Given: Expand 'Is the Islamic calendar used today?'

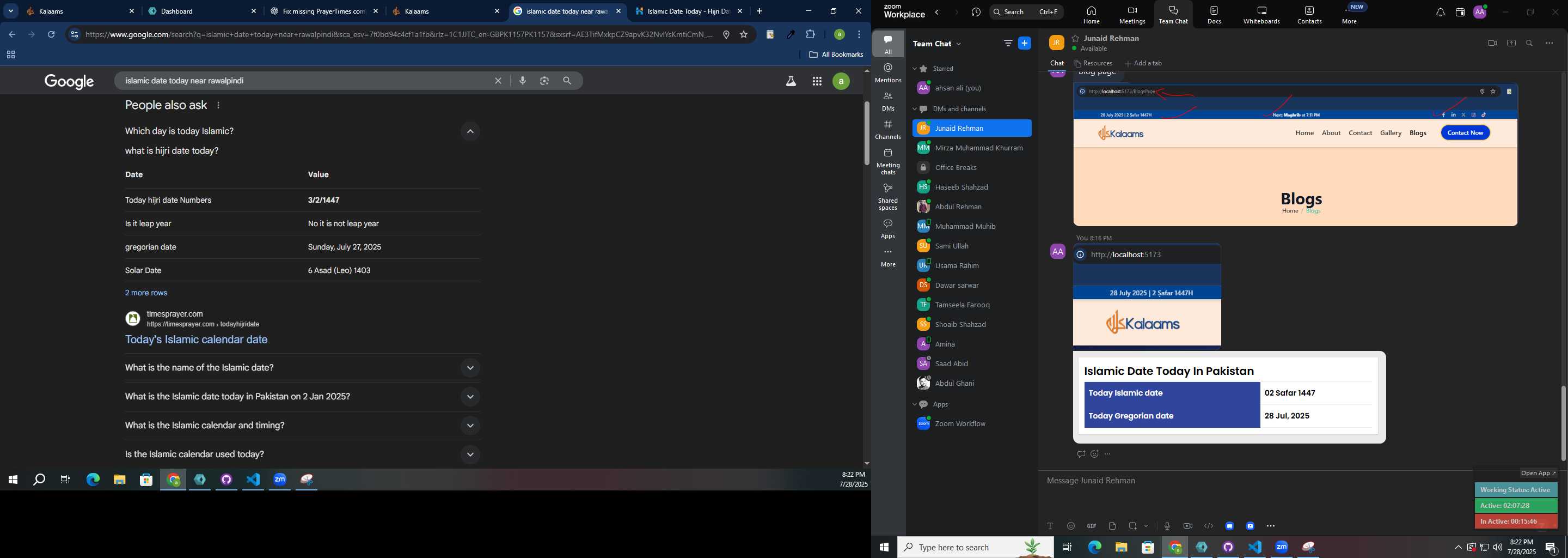Looking at the screenshot, I should click(x=469, y=454).
